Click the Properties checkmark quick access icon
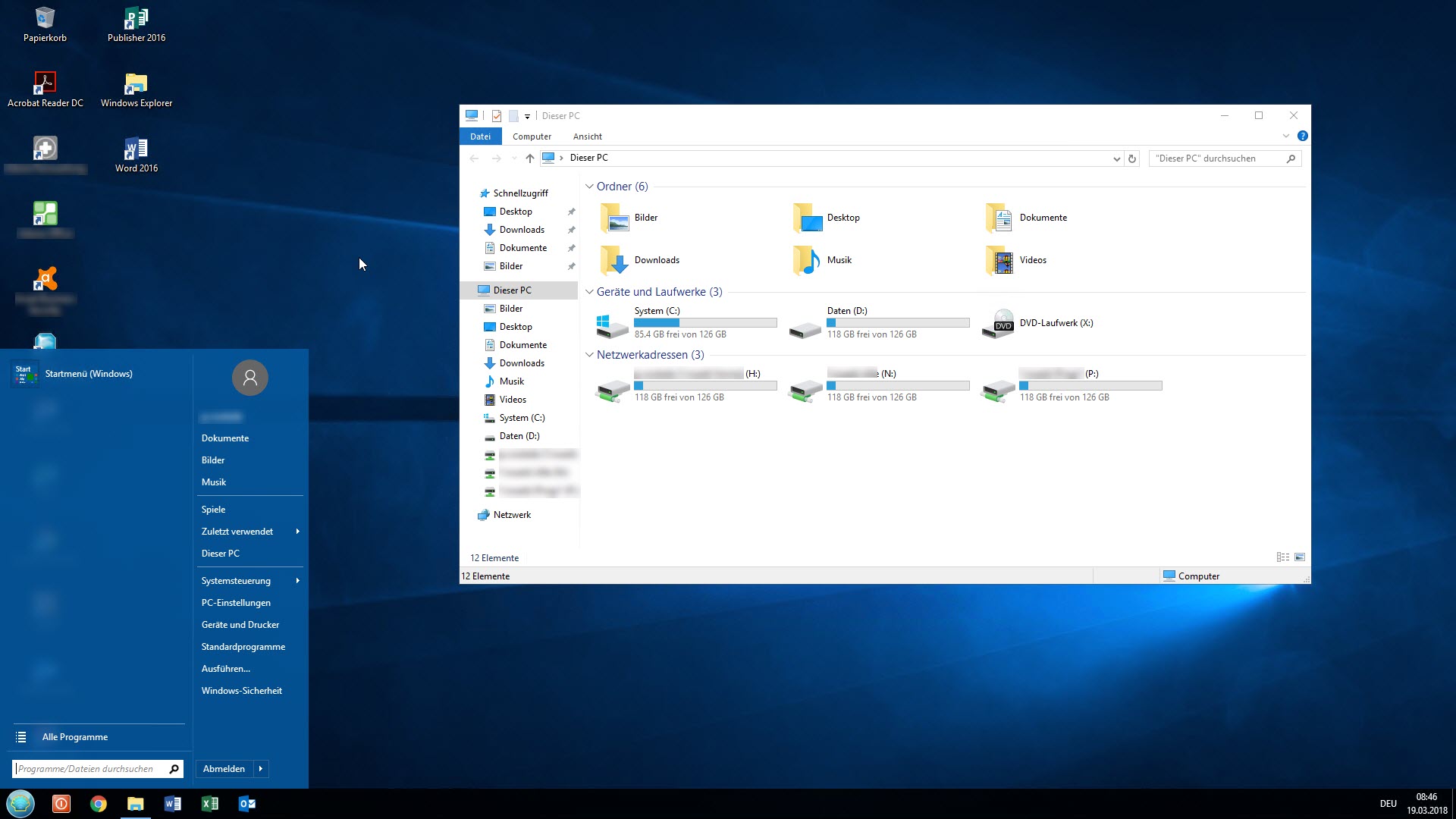This screenshot has width=1456, height=819. [x=497, y=116]
